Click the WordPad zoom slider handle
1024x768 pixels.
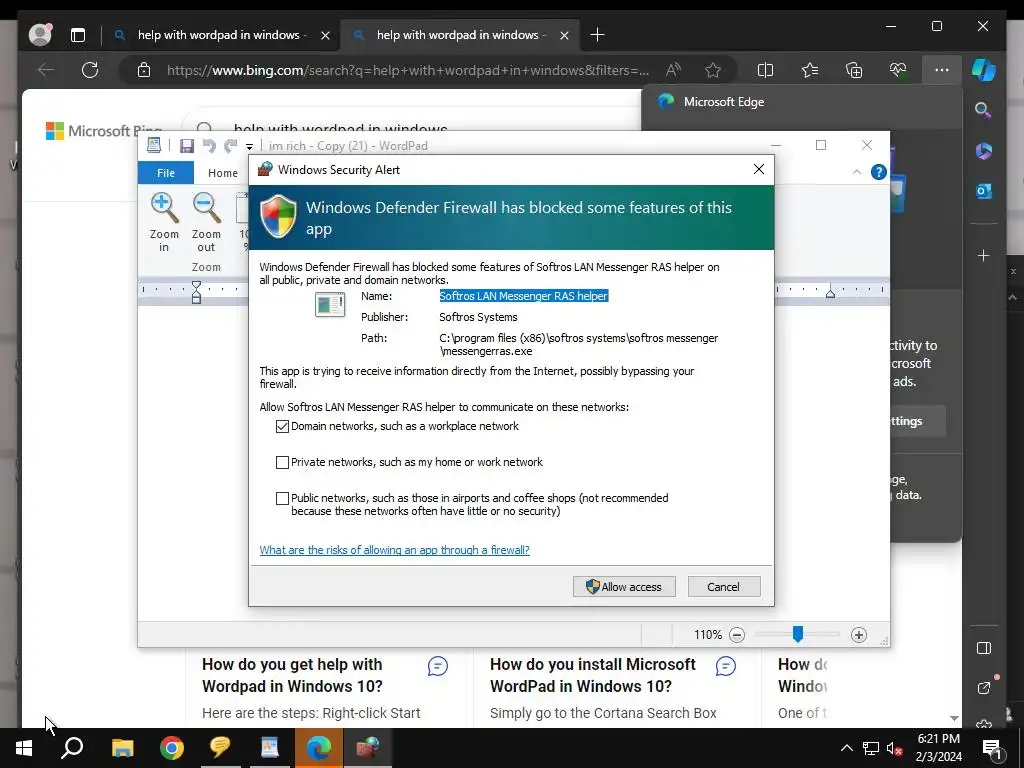click(x=797, y=633)
